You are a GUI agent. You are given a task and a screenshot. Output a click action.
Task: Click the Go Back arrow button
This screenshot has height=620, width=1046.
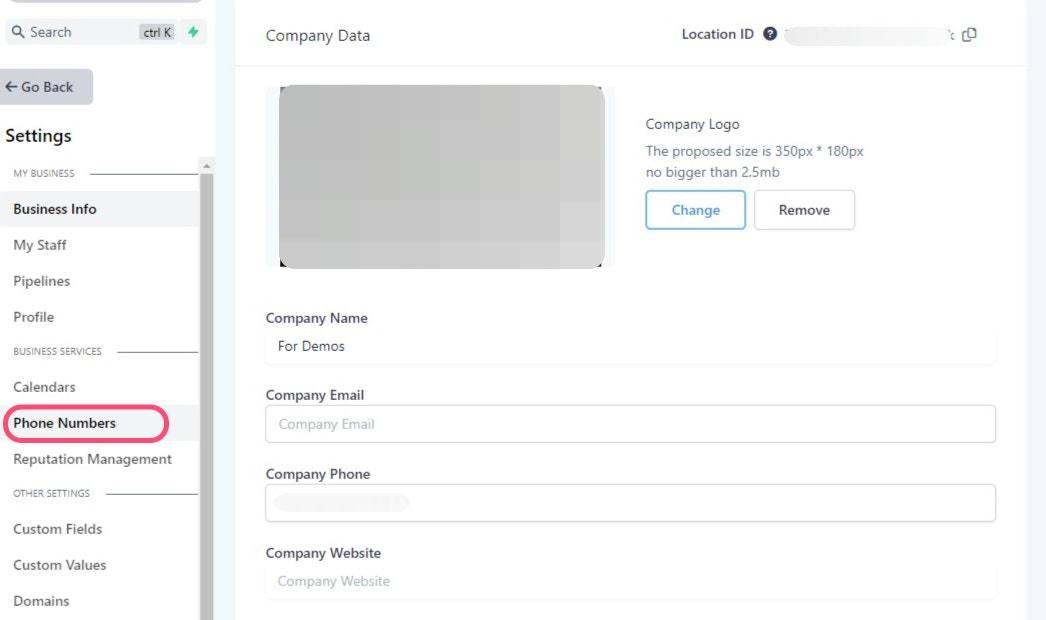pos(47,87)
